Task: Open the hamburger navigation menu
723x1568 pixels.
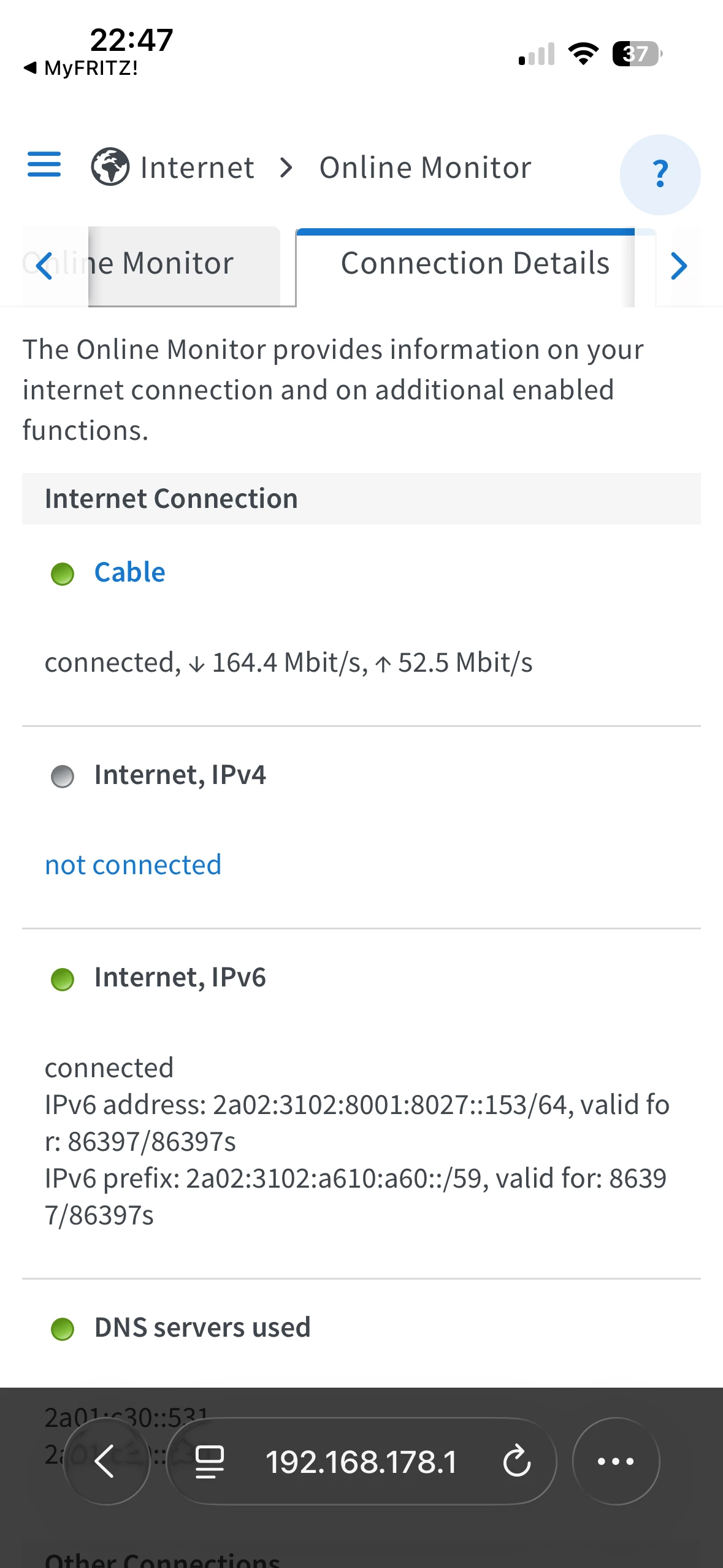Action: point(44,164)
